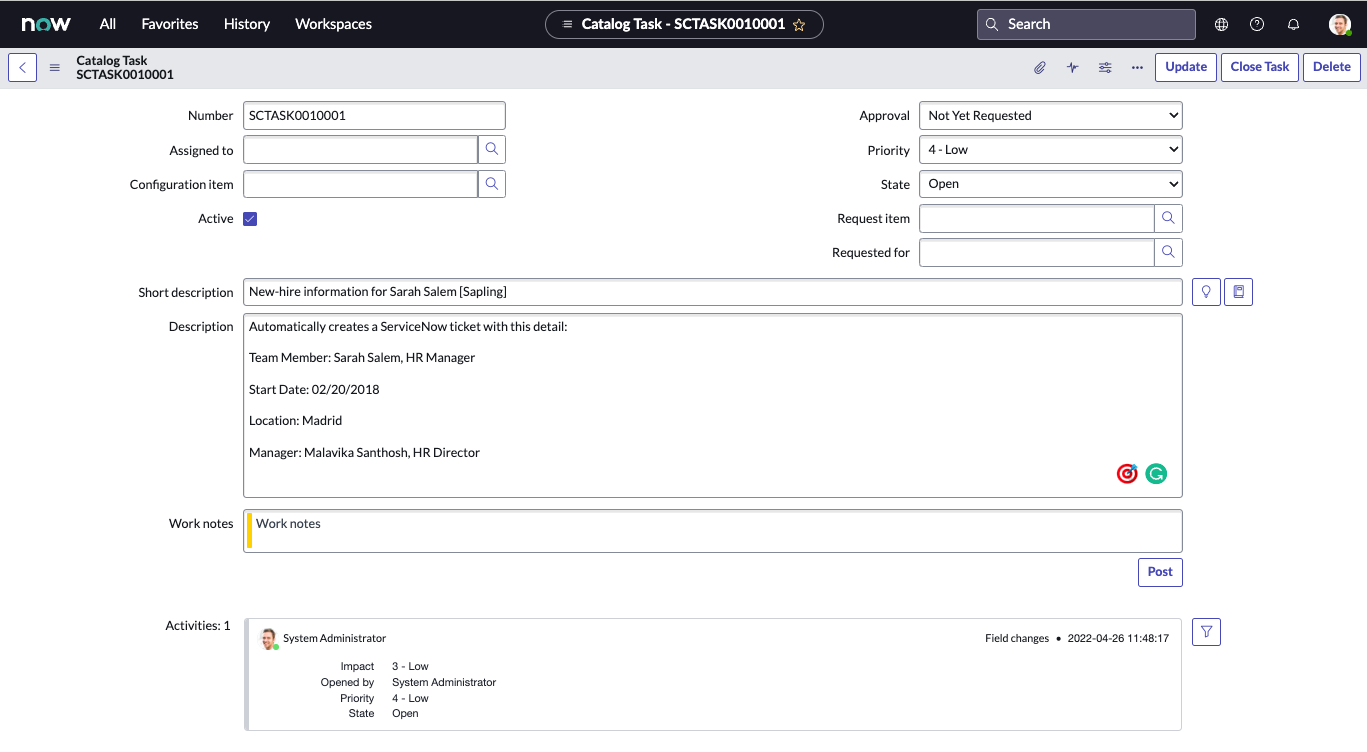Click the Update button
1367x752 pixels.
click(x=1186, y=67)
